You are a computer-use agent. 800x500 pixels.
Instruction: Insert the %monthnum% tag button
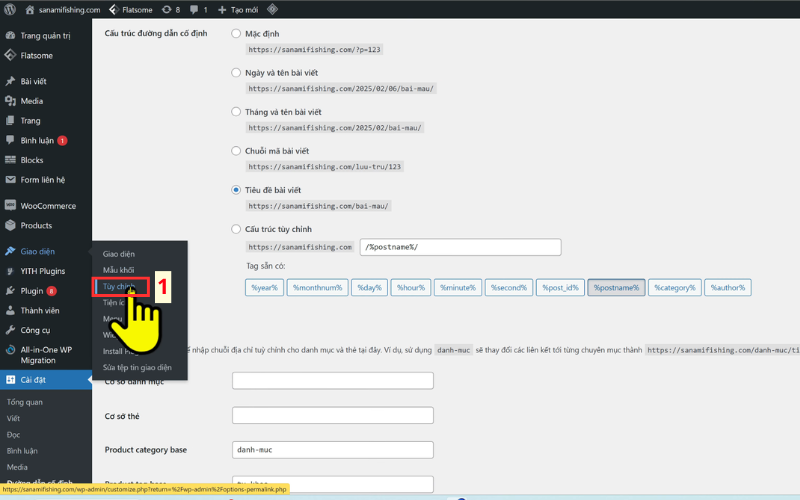click(317, 287)
